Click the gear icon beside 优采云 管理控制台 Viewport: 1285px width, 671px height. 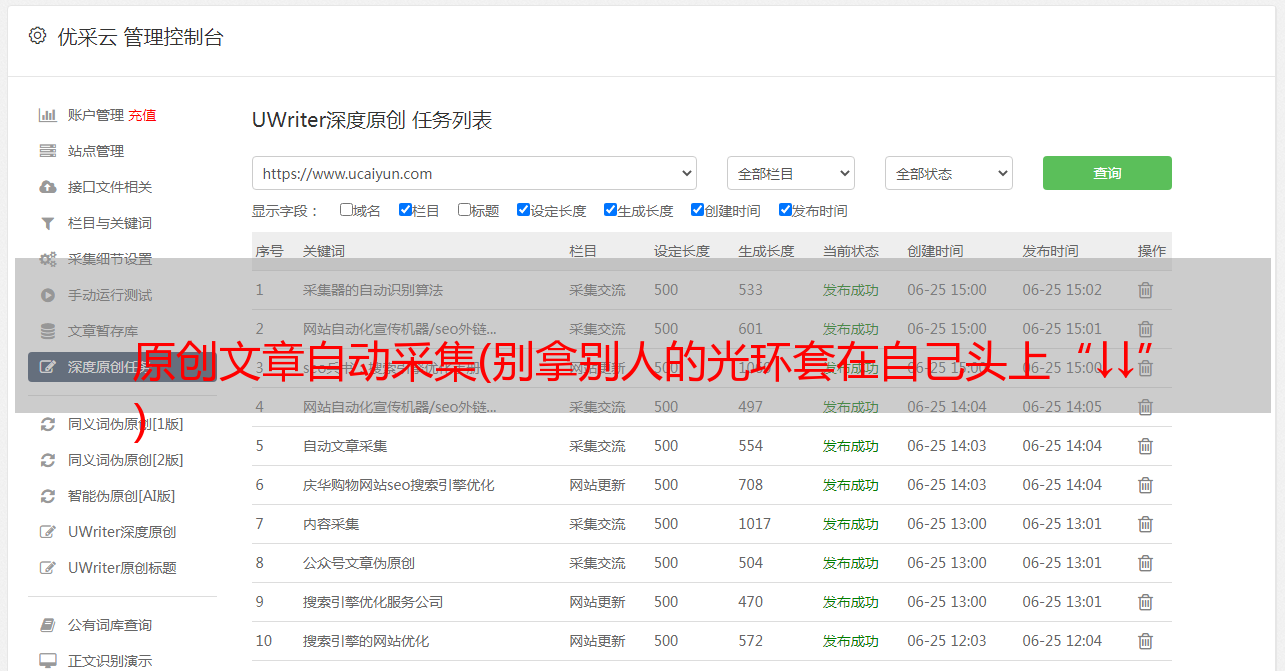click(x=37, y=36)
